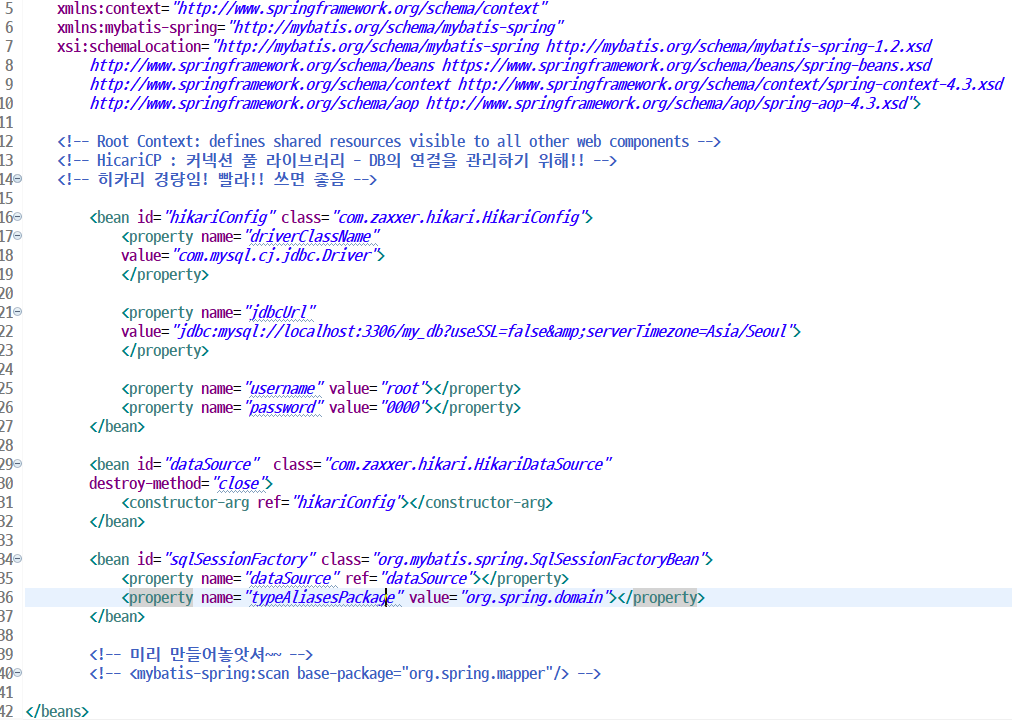Collapse the jdbcUrl property fold at line 21
This screenshot has height=720, width=1012.
[x=18, y=312]
